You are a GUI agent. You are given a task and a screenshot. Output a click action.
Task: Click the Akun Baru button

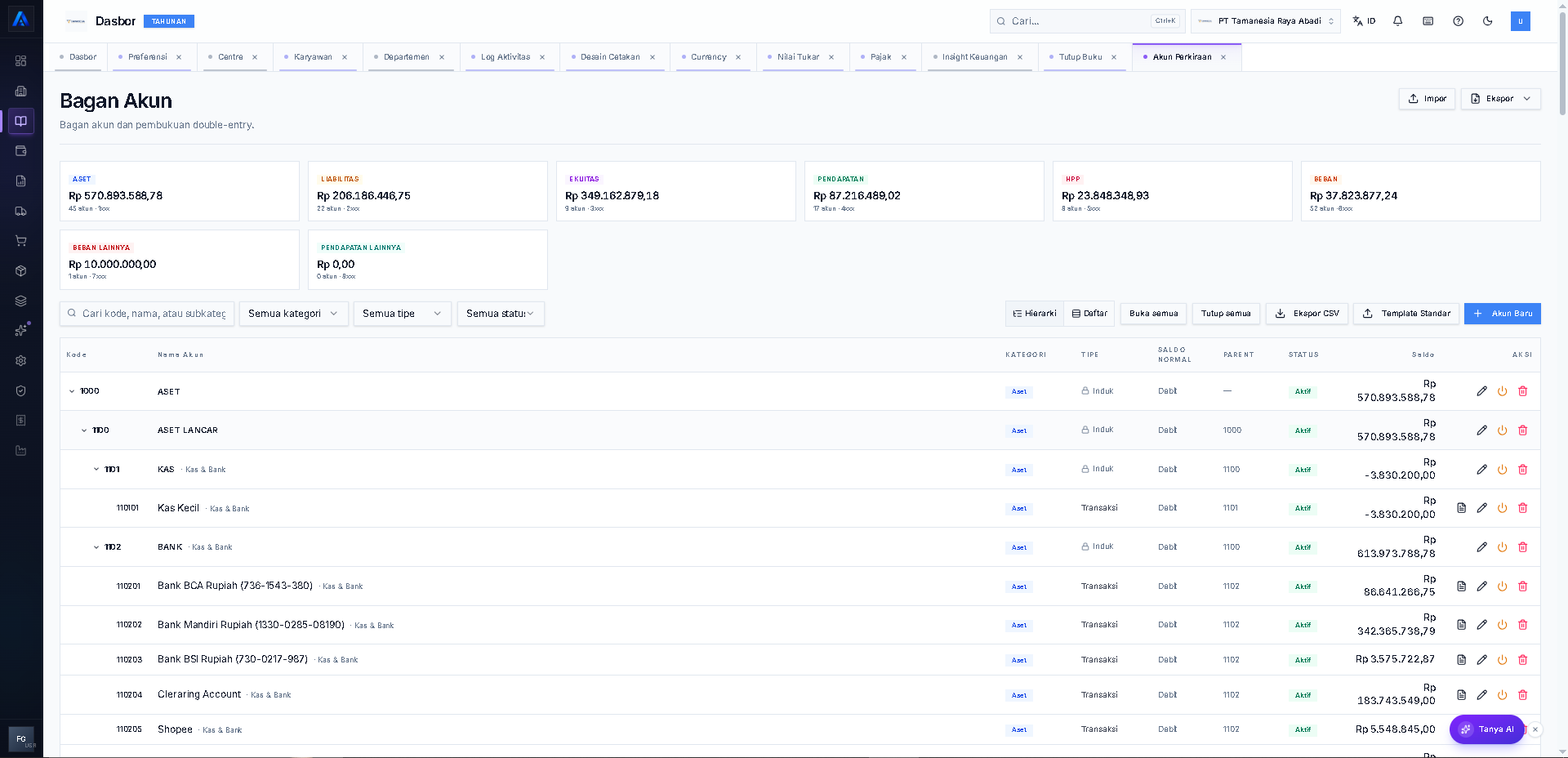1503,314
